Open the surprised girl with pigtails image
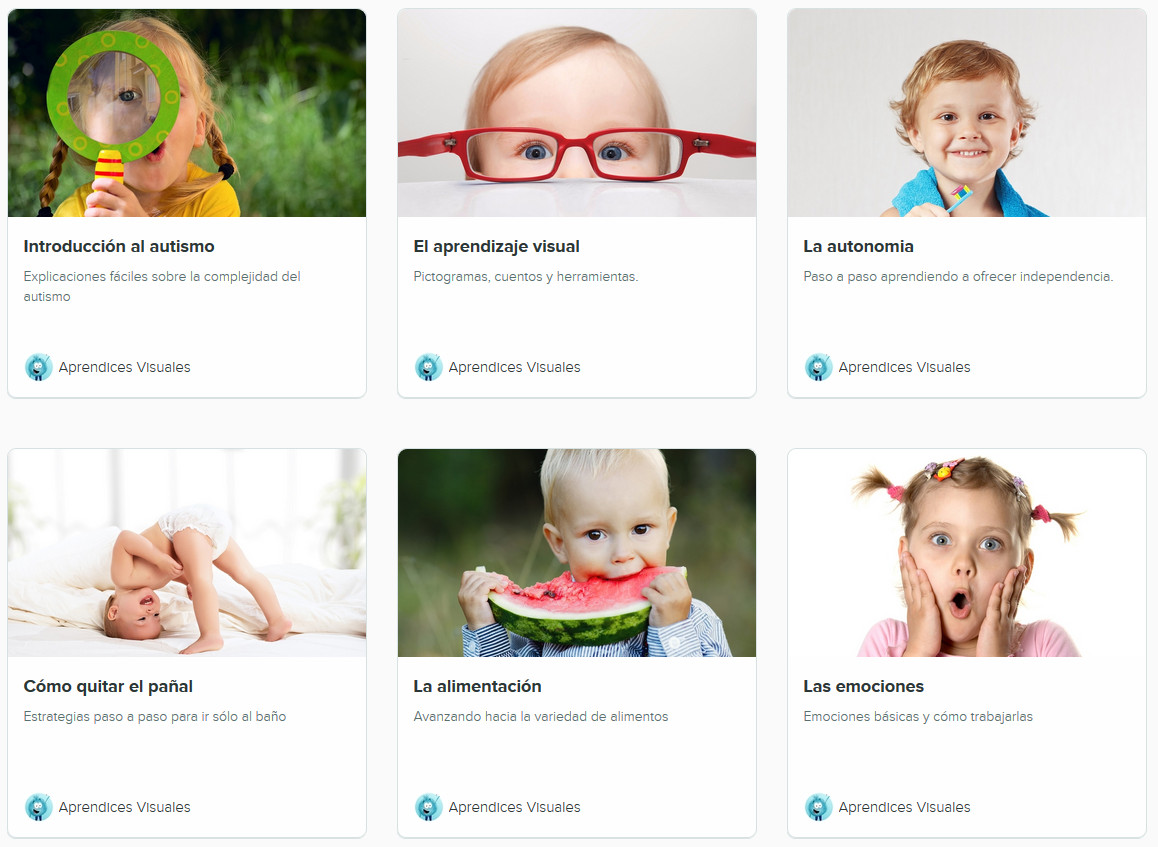1158x847 pixels. [967, 553]
